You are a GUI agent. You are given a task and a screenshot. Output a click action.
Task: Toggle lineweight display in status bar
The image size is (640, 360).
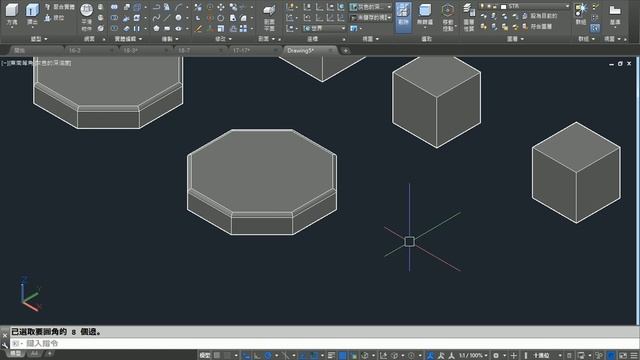coord(331,356)
